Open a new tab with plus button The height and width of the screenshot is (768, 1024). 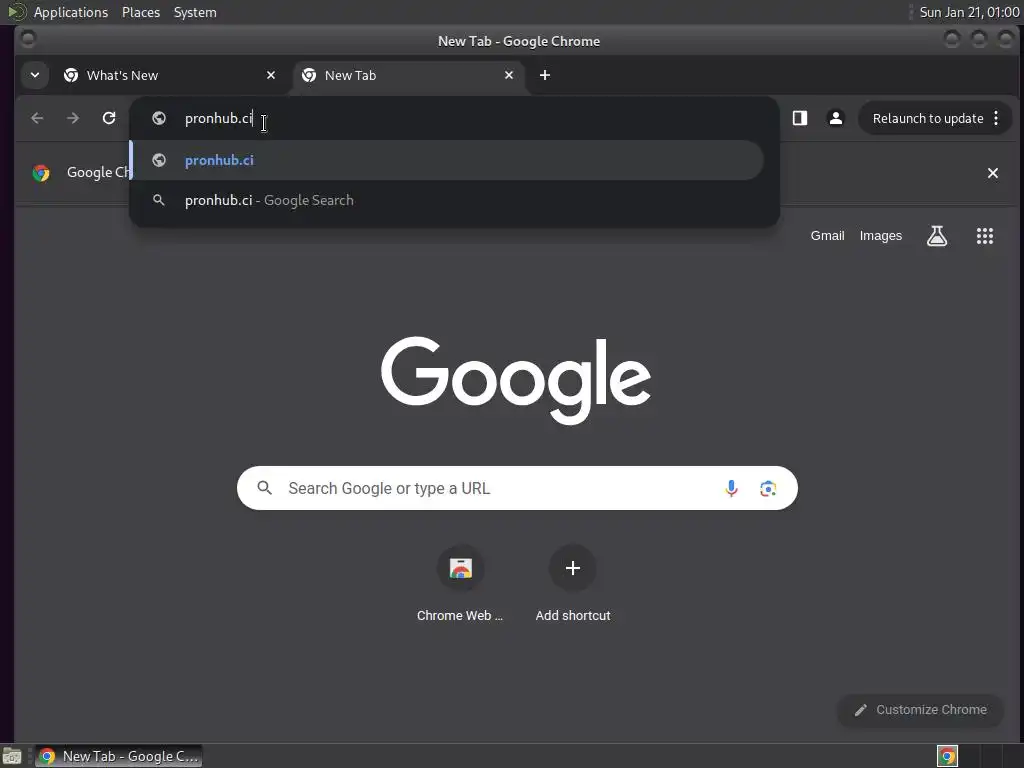pyautogui.click(x=545, y=75)
